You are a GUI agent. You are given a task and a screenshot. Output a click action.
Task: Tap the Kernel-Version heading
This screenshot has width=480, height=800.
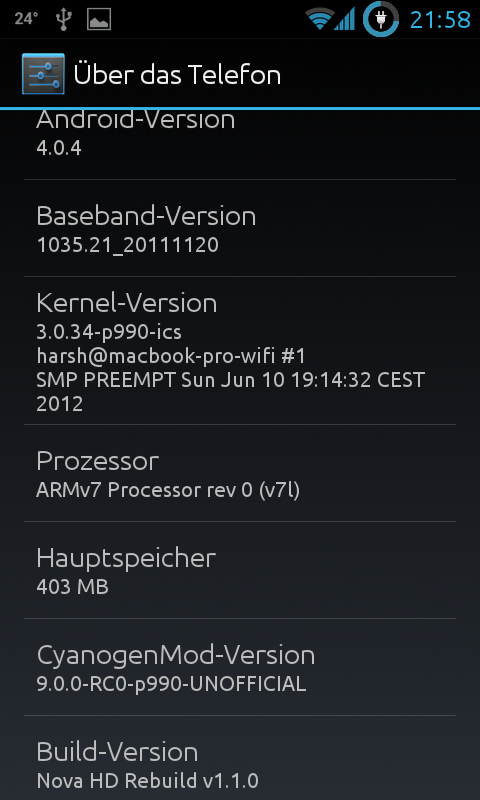click(x=127, y=303)
